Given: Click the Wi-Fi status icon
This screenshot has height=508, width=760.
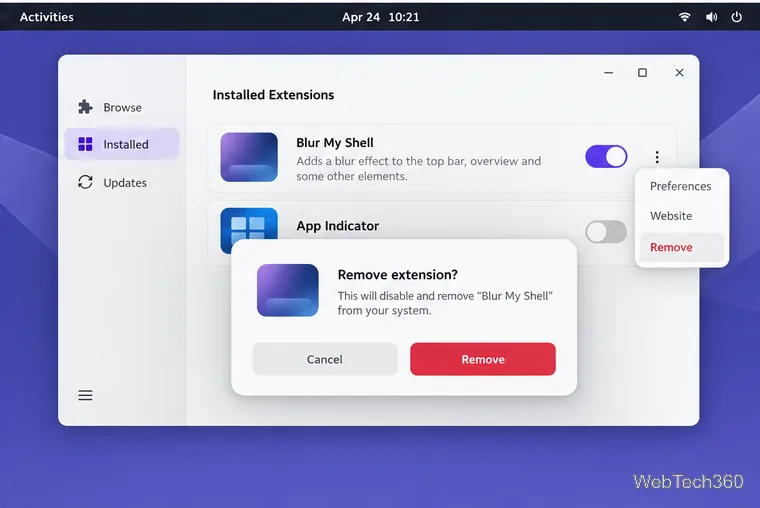Looking at the screenshot, I should (684, 17).
